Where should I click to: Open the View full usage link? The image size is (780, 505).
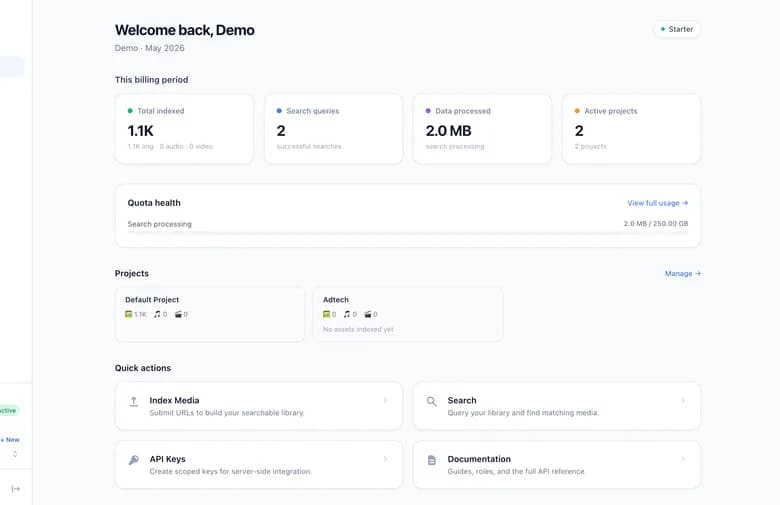658,203
